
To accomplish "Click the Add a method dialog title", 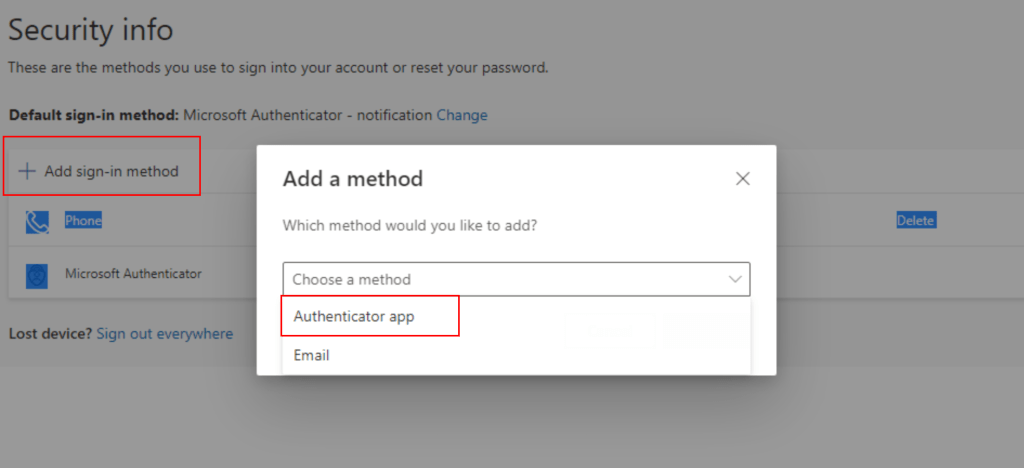I will (x=353, y=179).
